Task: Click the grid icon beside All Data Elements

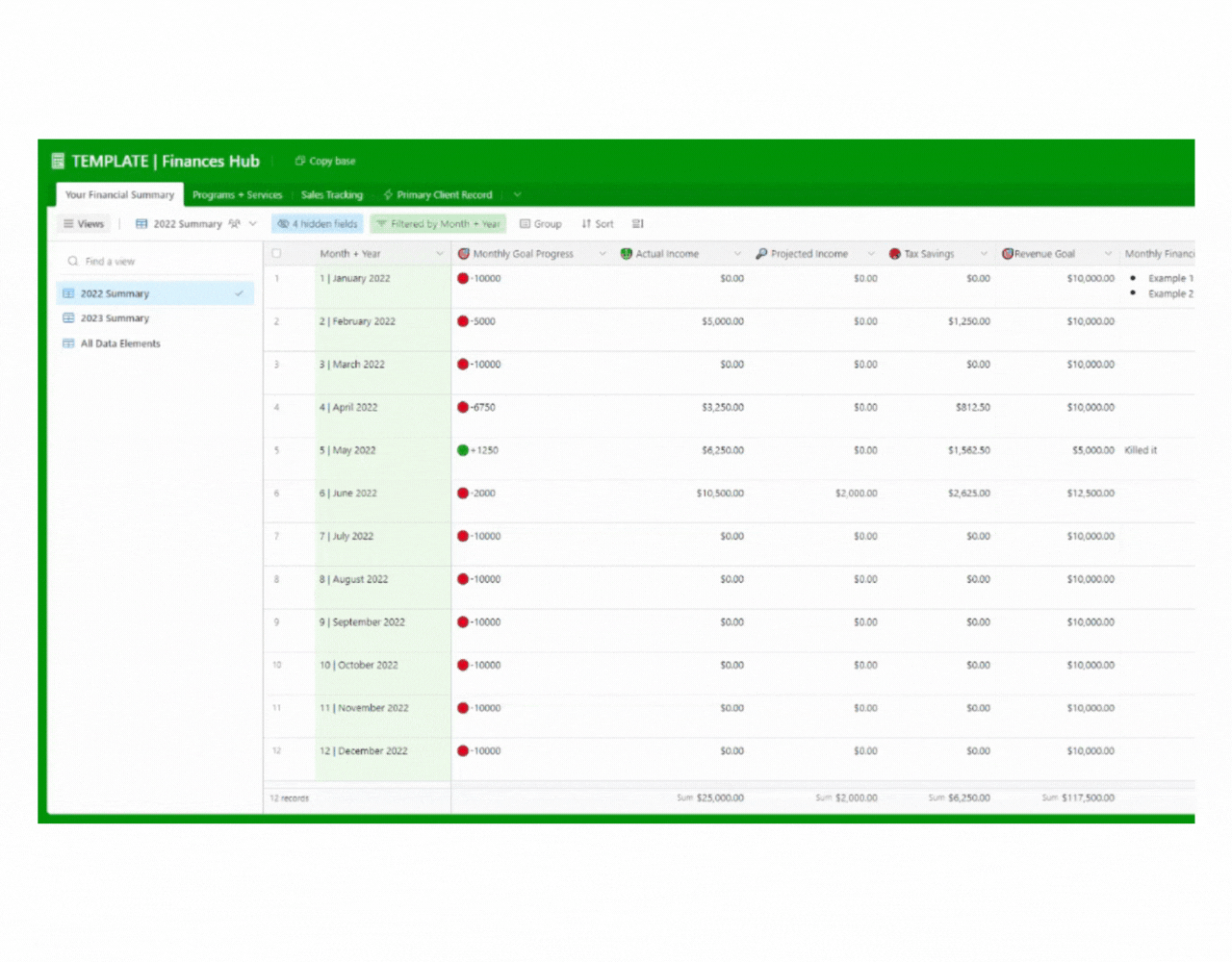Action: click(x=68, y=342)
